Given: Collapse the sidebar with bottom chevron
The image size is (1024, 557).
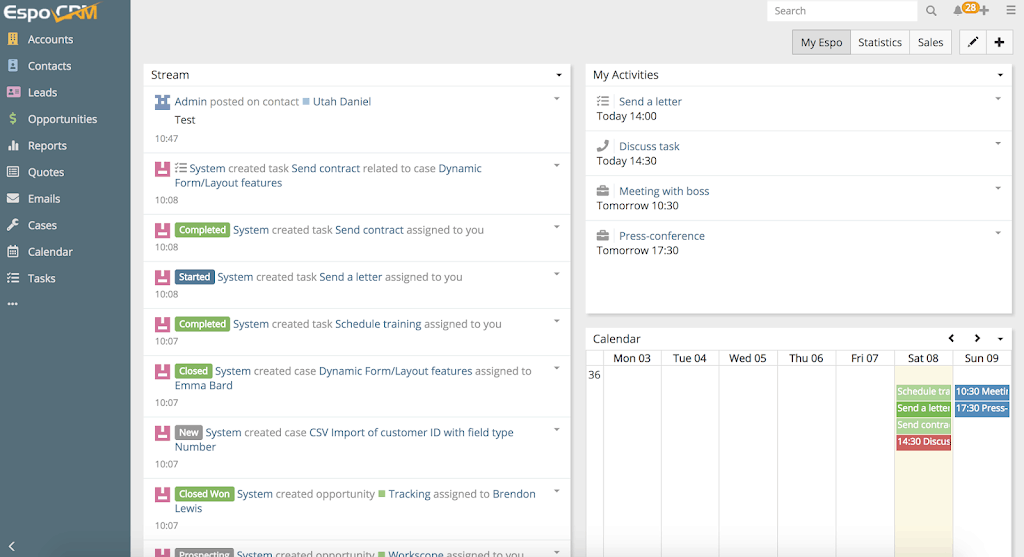Looking at the screenshot, I should [x=12, y=546].
